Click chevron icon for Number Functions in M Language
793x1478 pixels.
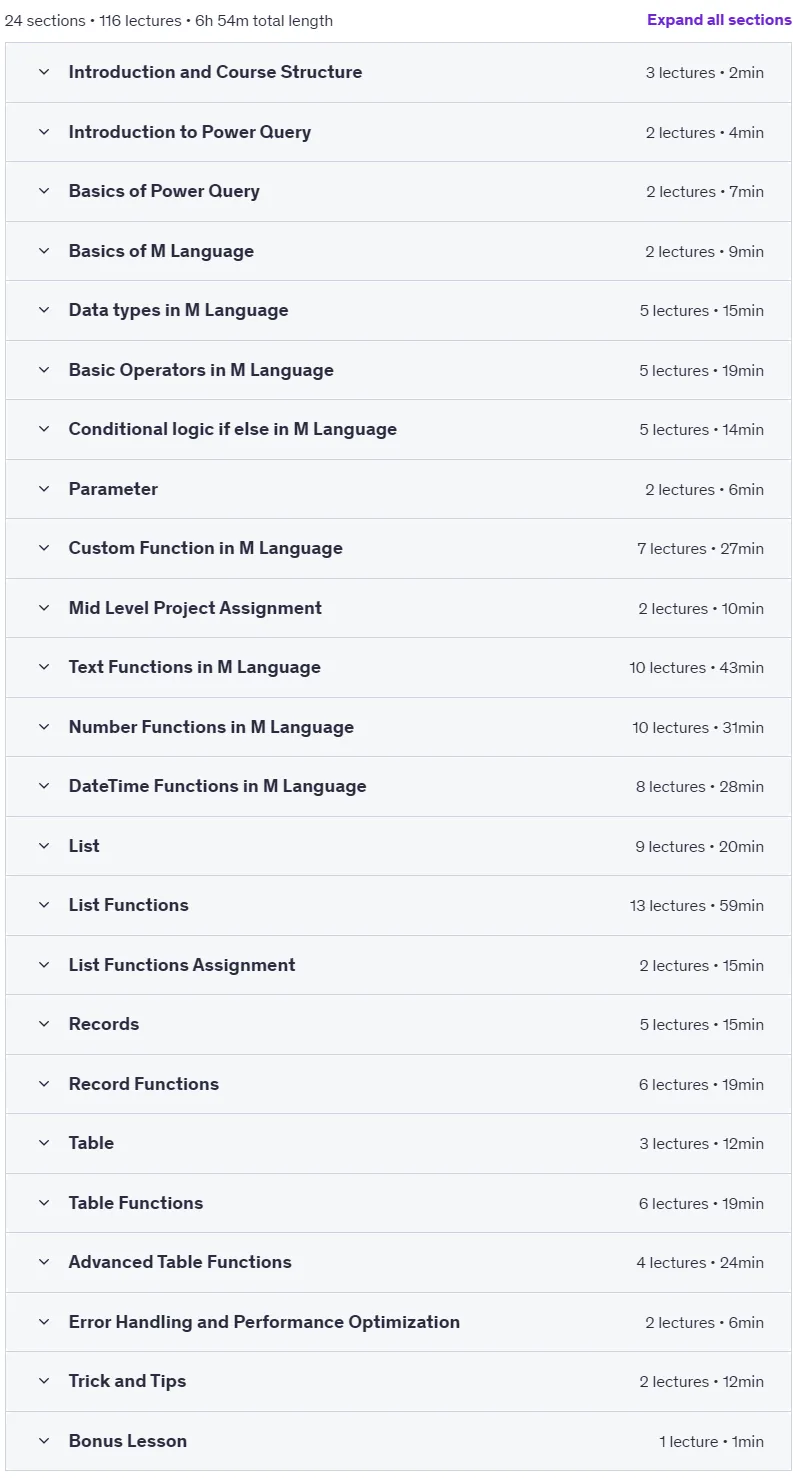[44, 727]
